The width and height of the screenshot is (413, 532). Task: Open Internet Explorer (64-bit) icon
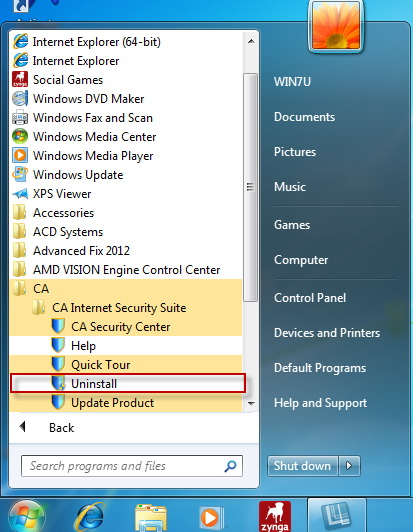[x=20, y=42]
